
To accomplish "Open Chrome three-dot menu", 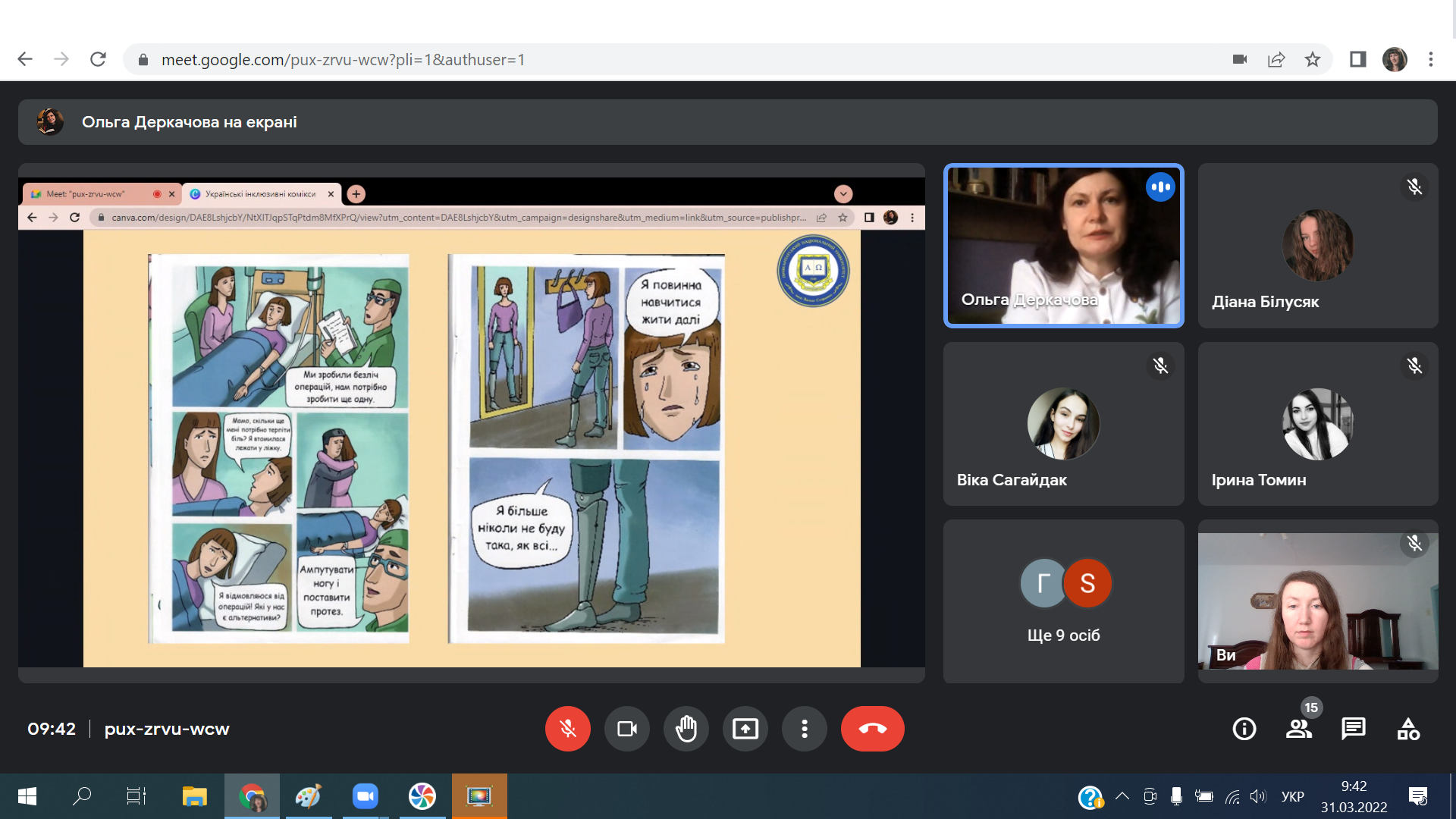I will [x=1431, y=59].
